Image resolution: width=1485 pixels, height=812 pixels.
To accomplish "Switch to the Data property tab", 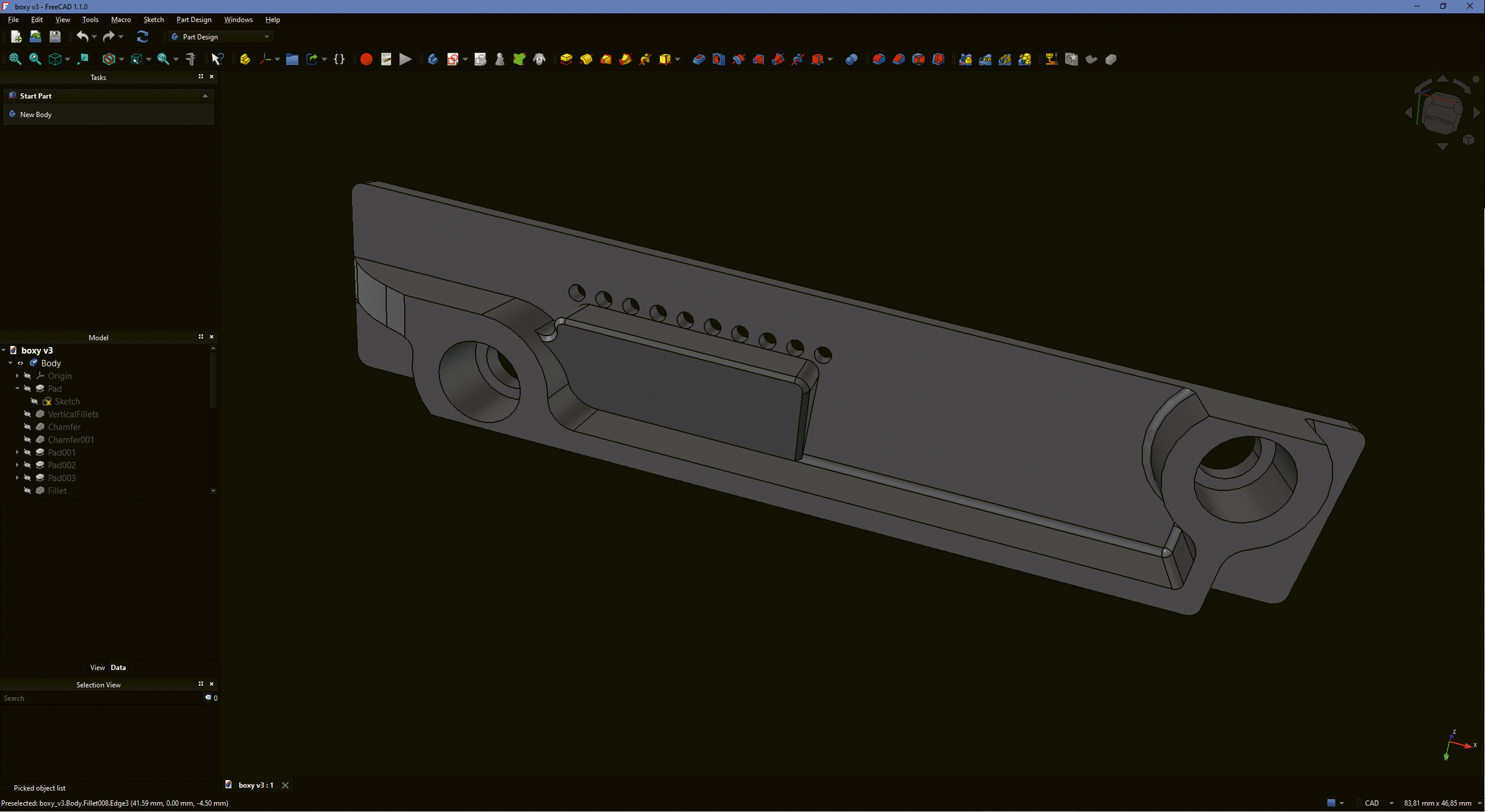I will point(118,668).
